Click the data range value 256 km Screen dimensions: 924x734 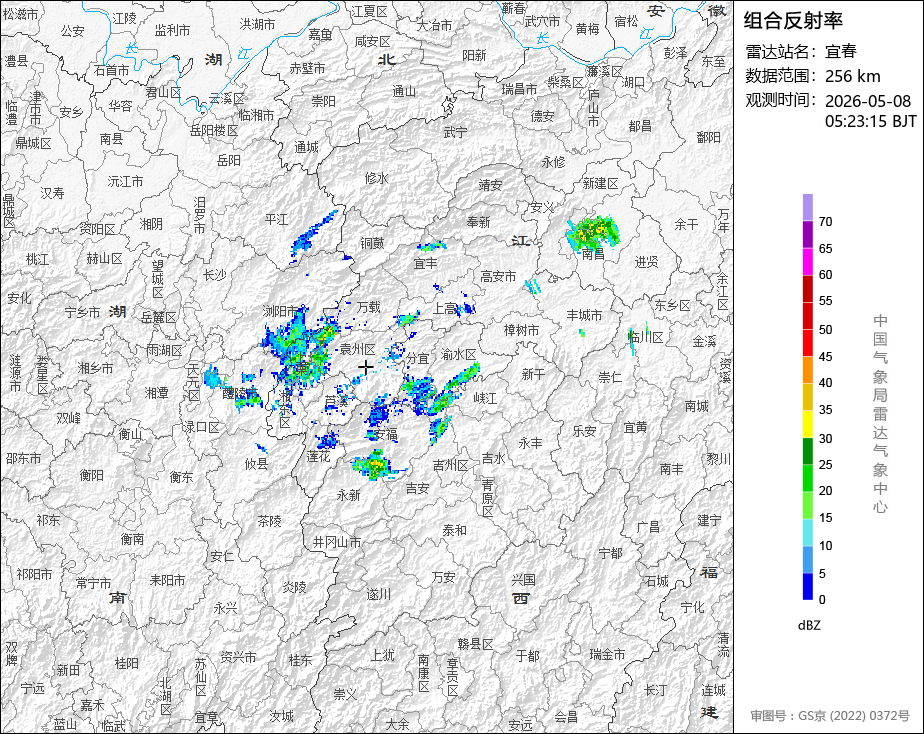click(x=852, y=76)
